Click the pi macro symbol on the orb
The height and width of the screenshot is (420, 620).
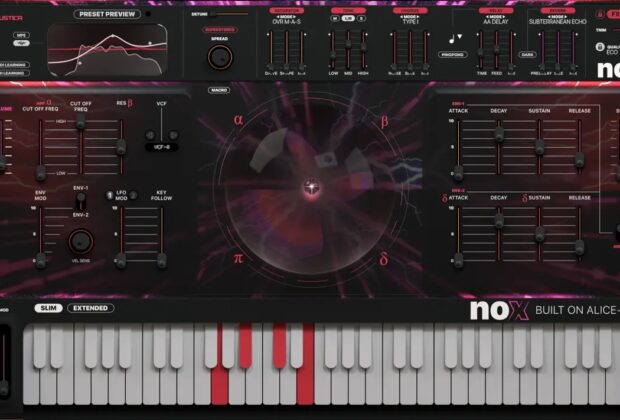click(x=238, y=257)
